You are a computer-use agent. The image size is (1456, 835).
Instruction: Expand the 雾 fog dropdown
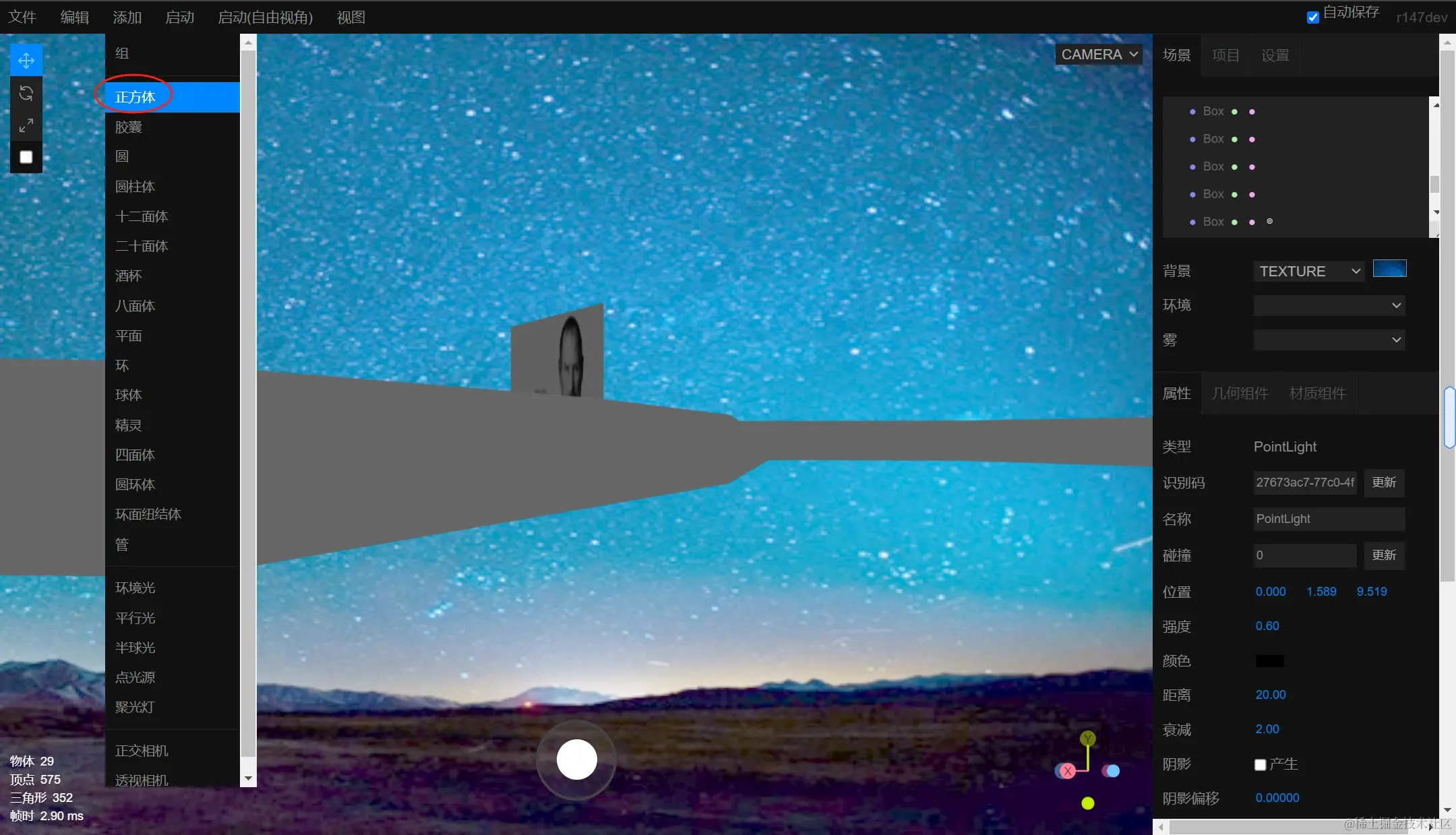pyautogui.click(x=1329, y=340)
